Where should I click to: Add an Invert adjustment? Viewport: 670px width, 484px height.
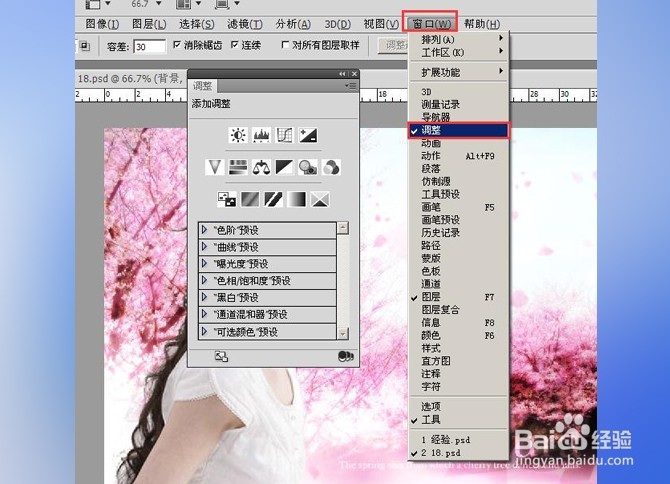point(227,199)
